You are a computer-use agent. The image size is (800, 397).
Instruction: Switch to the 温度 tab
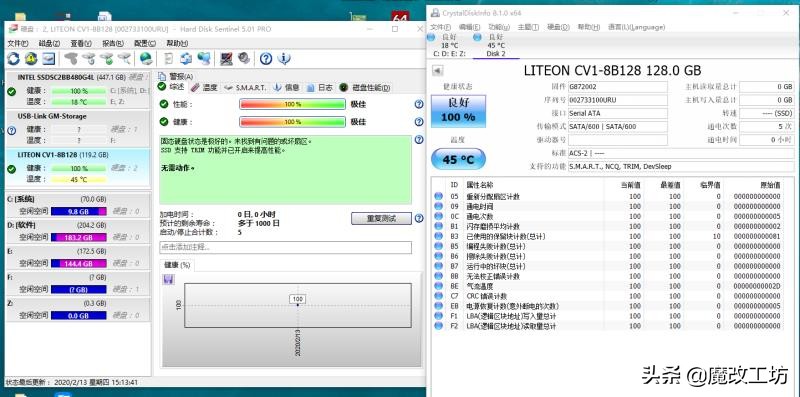205,88
